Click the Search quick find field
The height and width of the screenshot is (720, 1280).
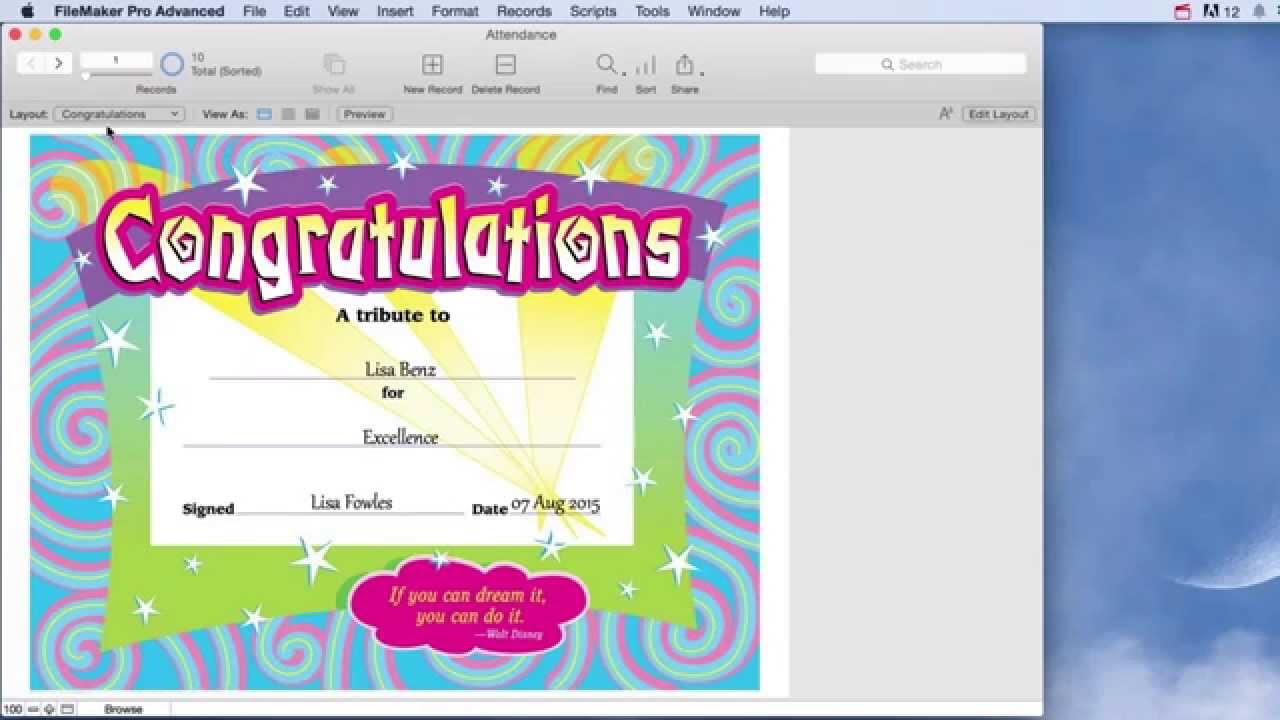tap(920, 64)
